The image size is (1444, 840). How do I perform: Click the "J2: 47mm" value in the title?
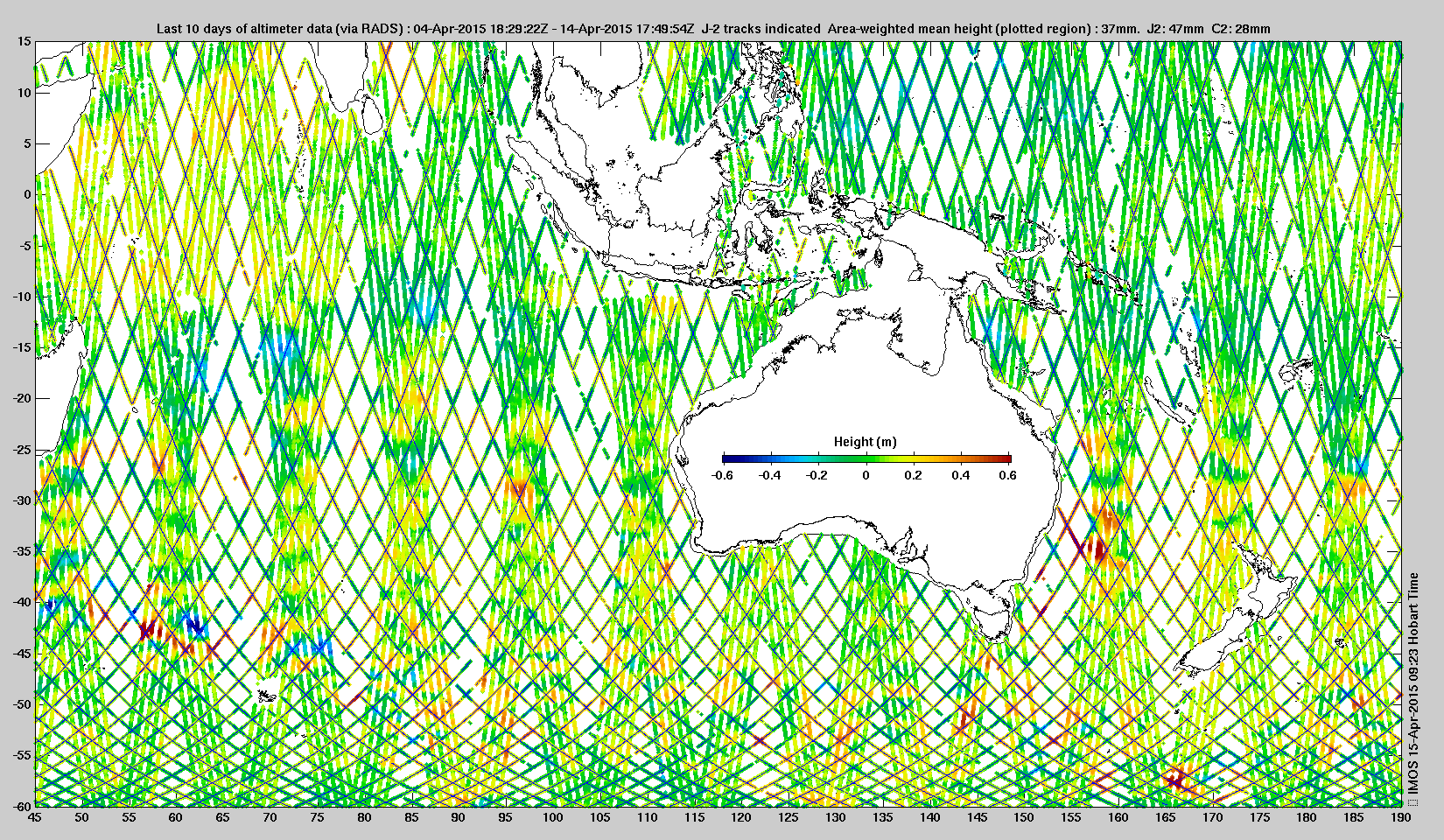coord(1174,29)
